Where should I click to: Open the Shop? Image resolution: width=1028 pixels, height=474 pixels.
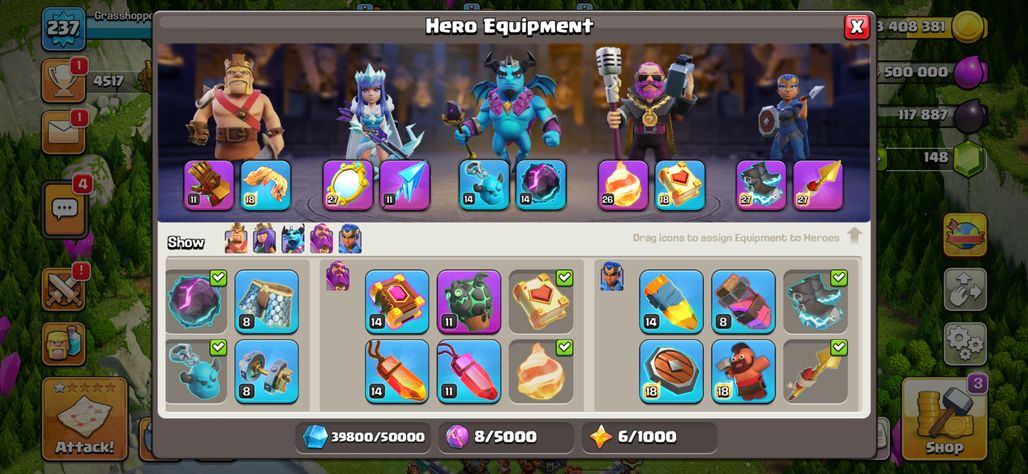pos(944,419)
